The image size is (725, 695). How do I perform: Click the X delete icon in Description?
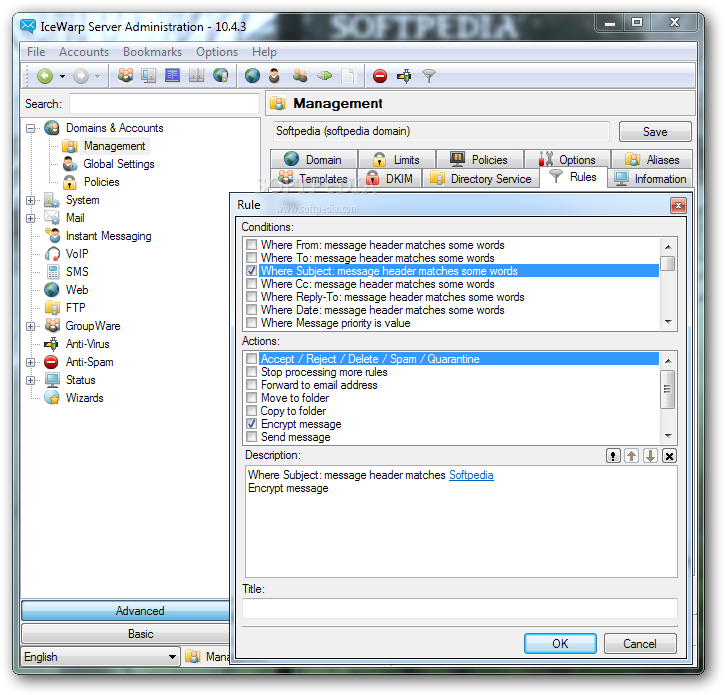point(669,456)
